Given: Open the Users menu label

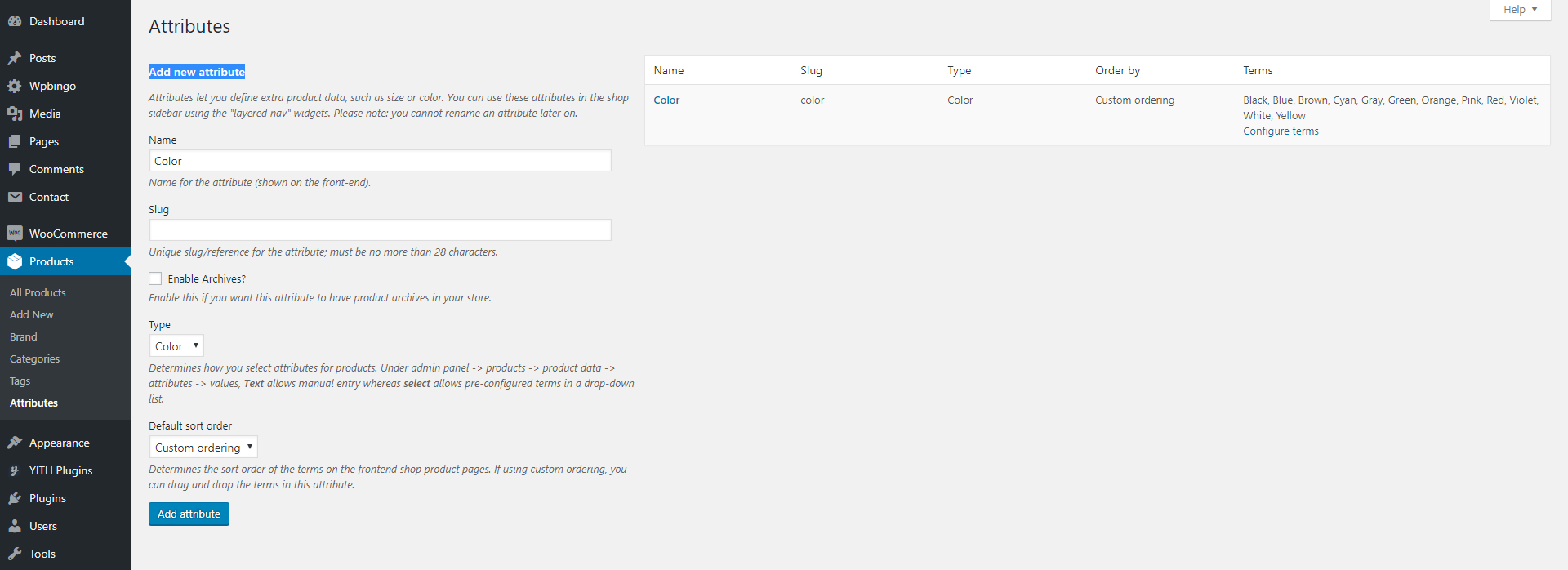Looking at the screenshot, I should pyautogui.click(x=43, y=526).
